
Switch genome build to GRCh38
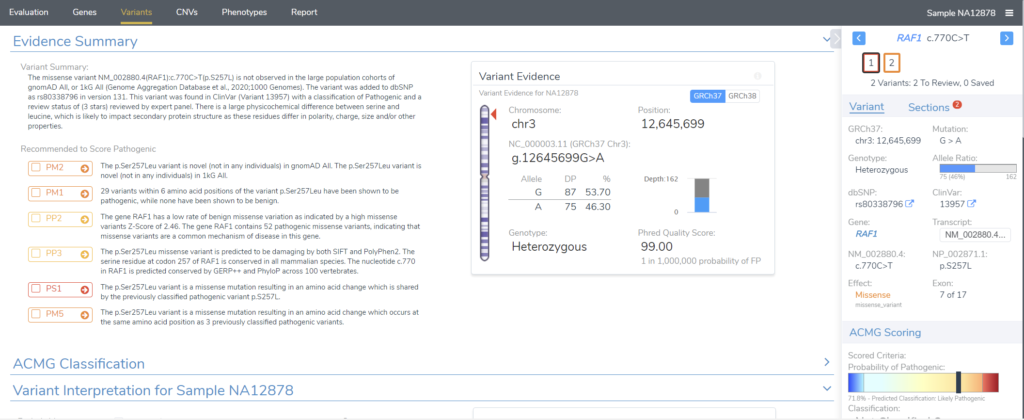click(x=742, y=96)
